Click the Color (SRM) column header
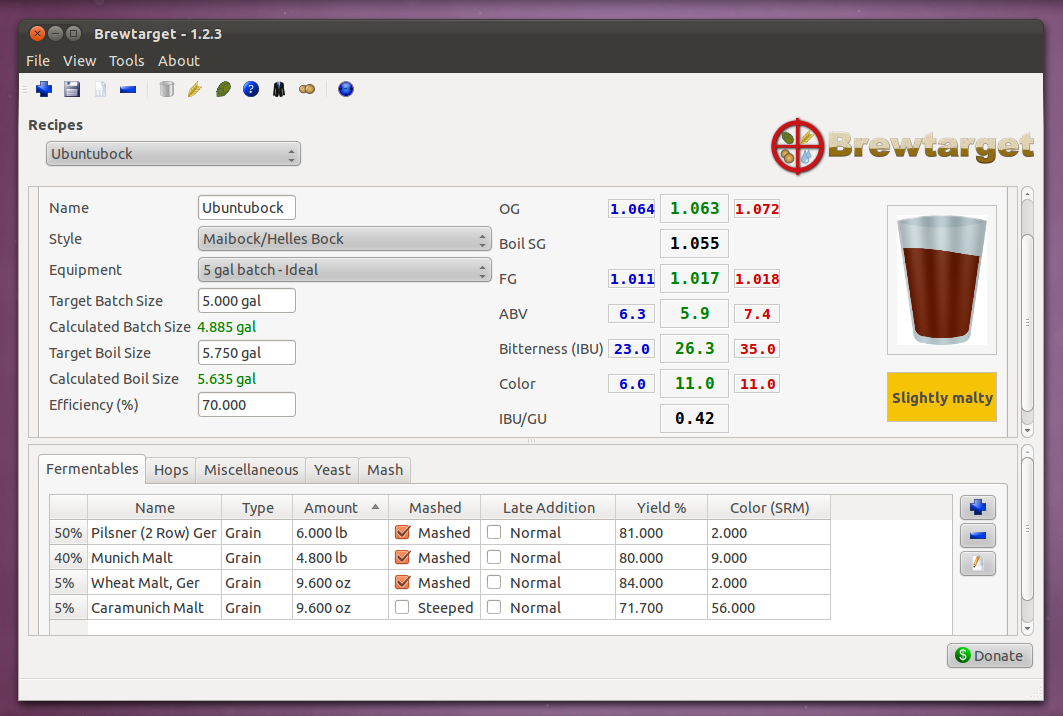Image resolution: width=1063 pixels, height=716 pixels. 769,508
